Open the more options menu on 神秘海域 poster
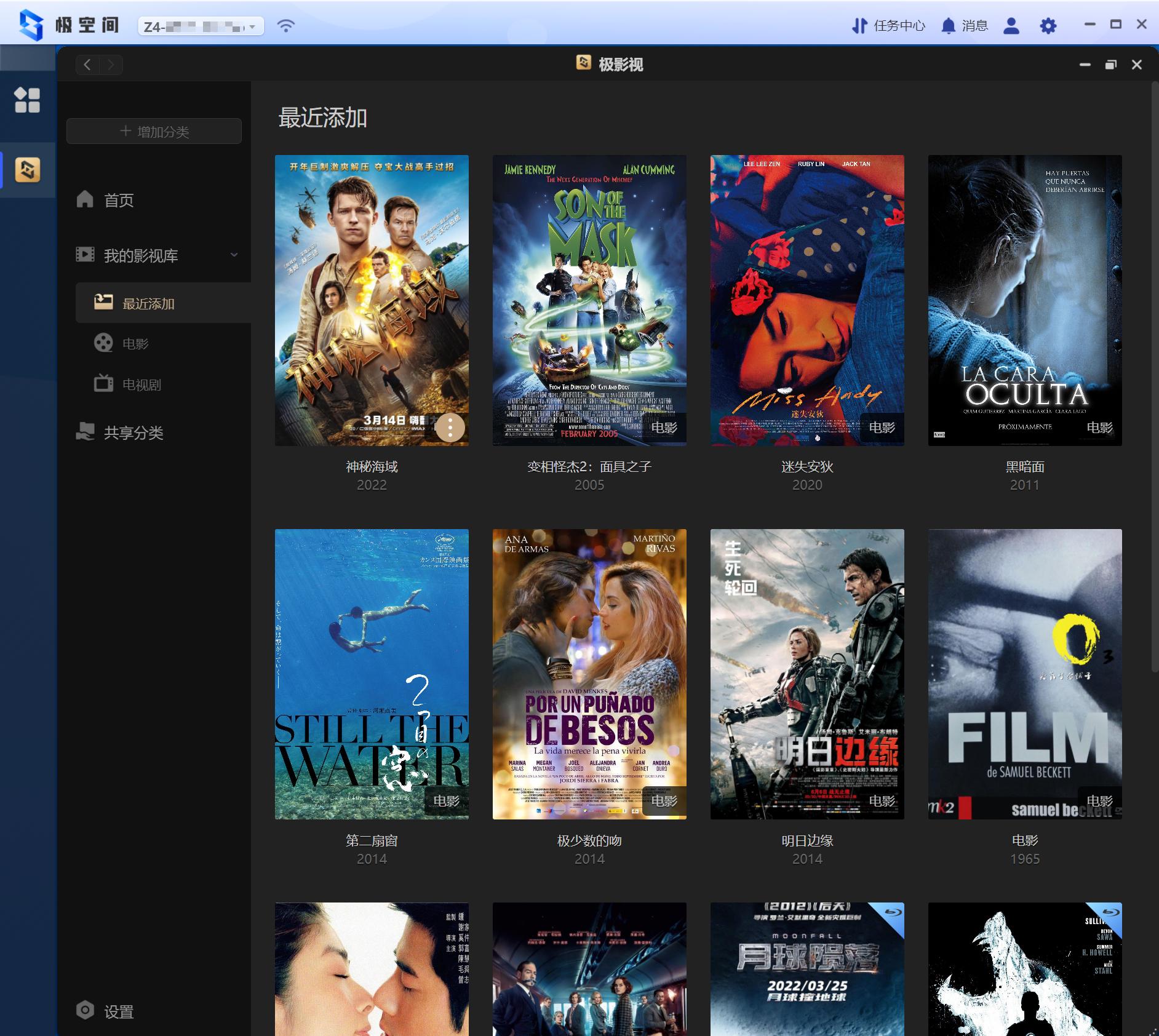 click(x=450, y=428)
